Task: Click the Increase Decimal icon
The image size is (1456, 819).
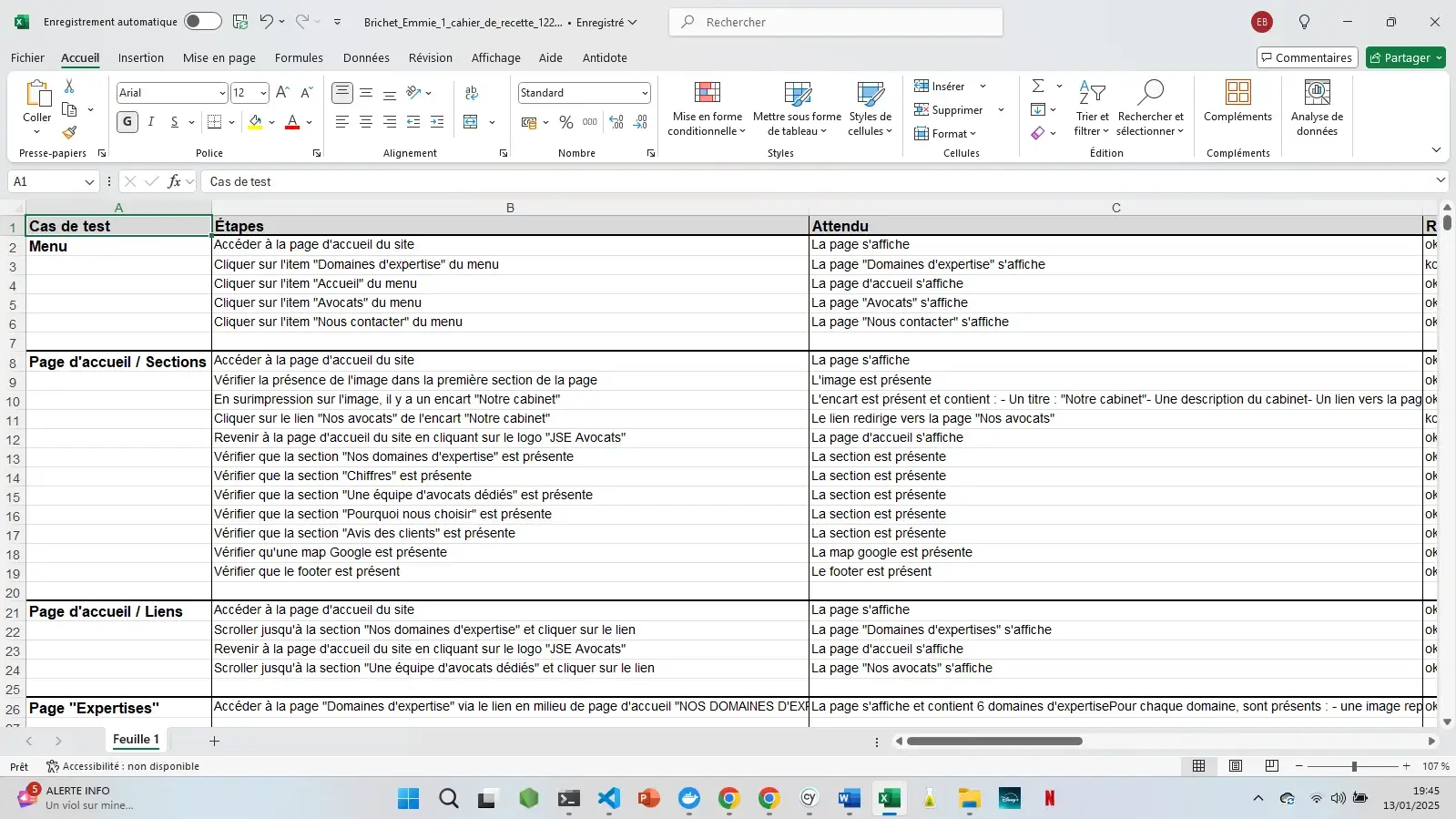Action: click(x=616, y=122)
